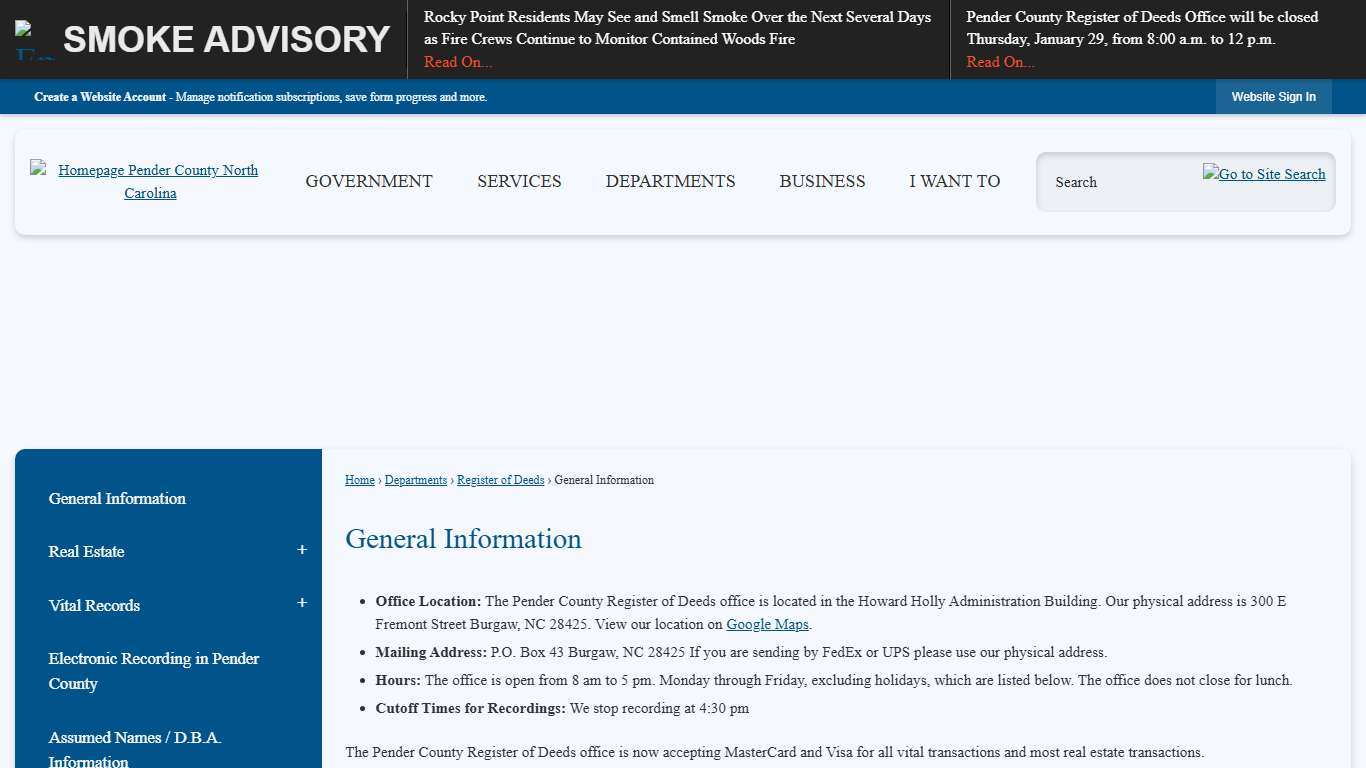
Task: Click the Go to Site Search icon
Action: coord(1263,174)
